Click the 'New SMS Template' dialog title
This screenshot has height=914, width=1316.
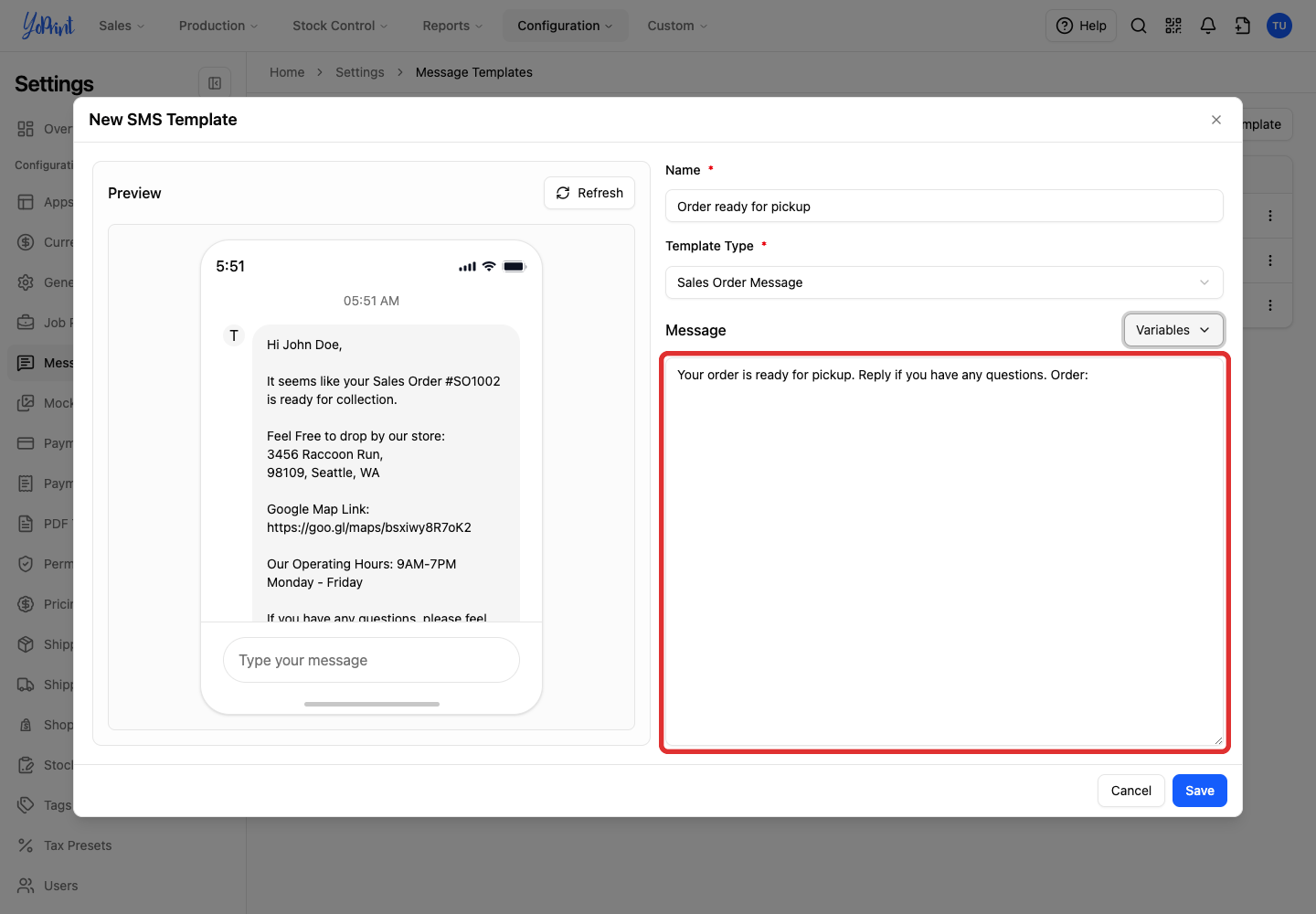163,120
